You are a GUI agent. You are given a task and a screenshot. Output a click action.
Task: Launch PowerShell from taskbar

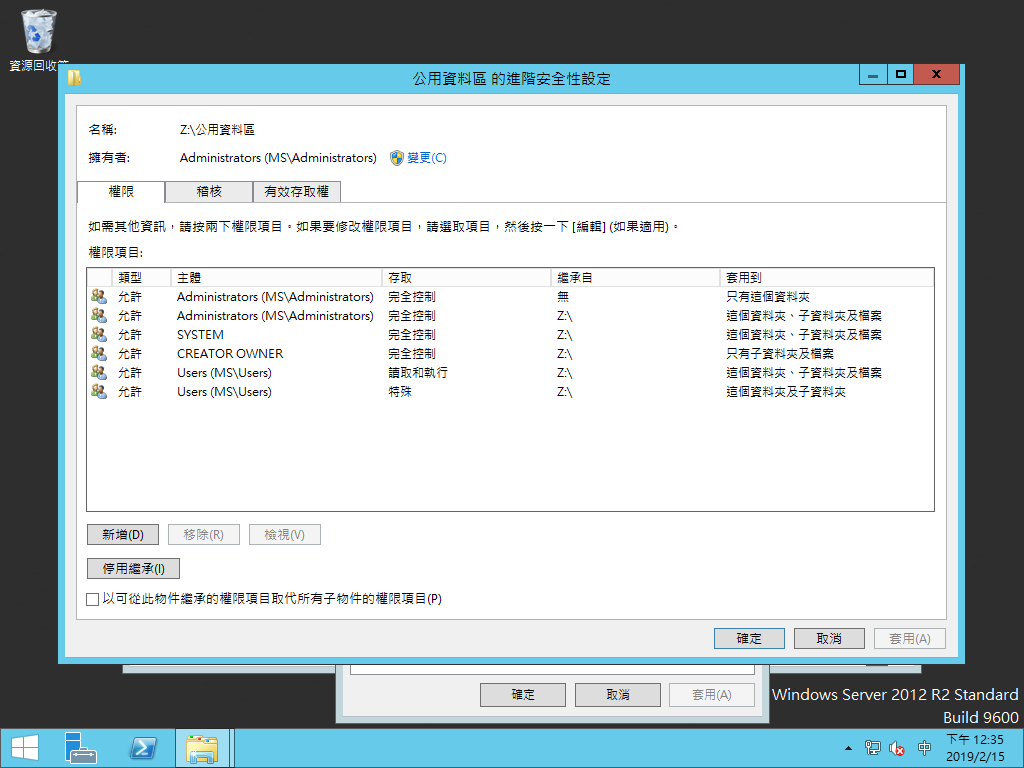[x=143, y=748]
